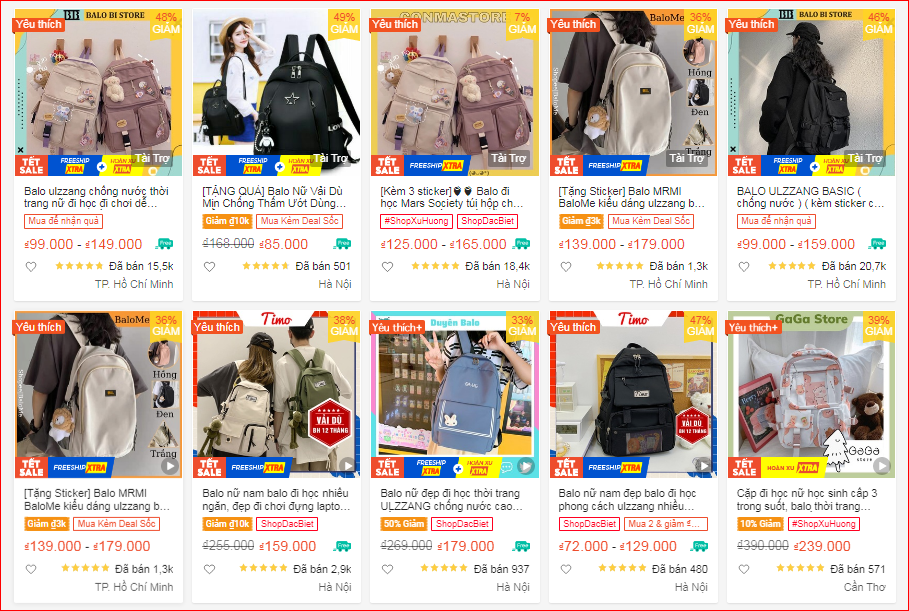Favorite the Mars Society backpack with heart

(x=387, y=267)
